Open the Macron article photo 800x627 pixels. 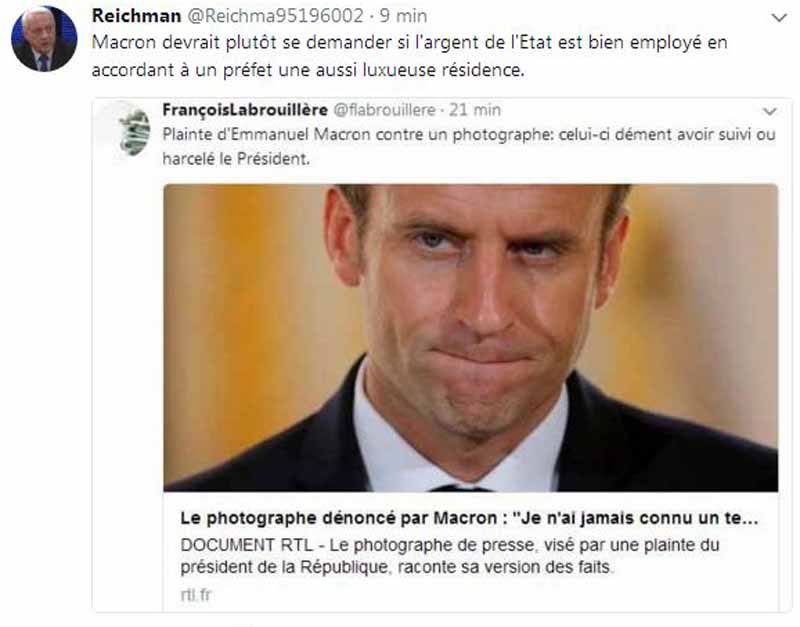pyautogui.click(x=470, y=338)
